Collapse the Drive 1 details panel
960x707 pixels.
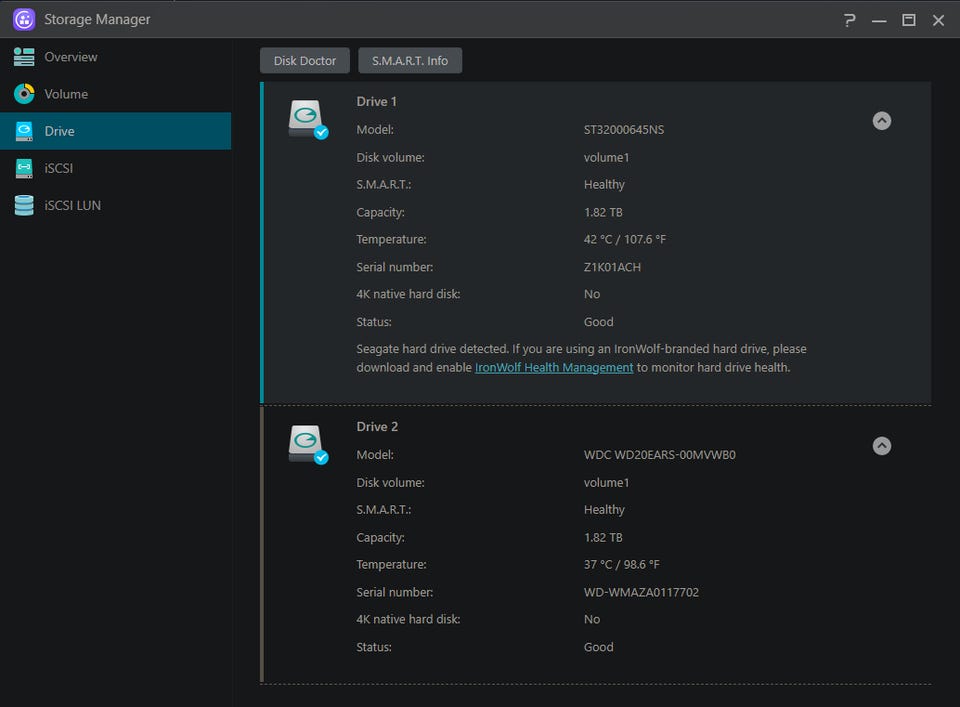pos(881,121)
